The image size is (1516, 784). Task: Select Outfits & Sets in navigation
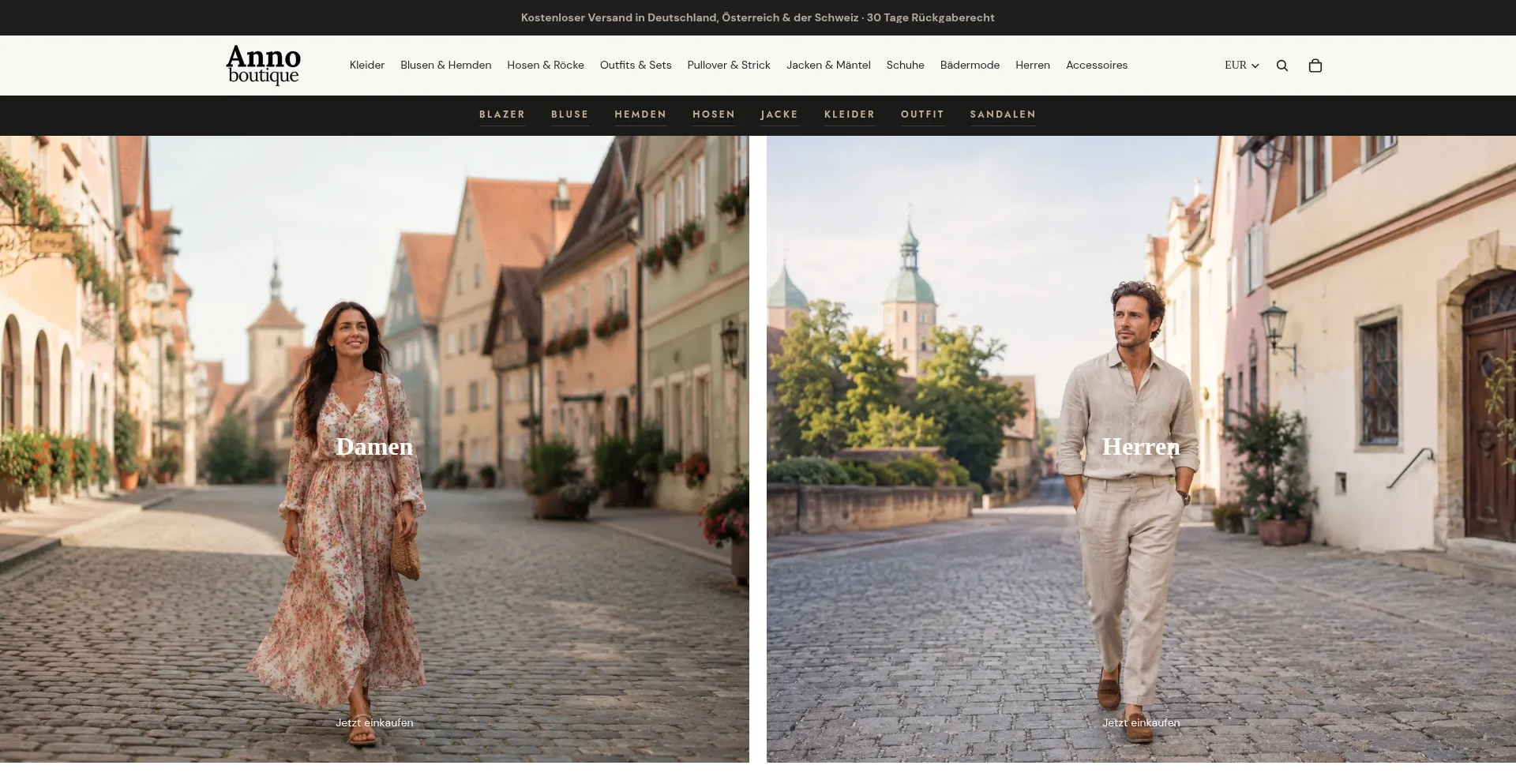click(x=636, y=66)
